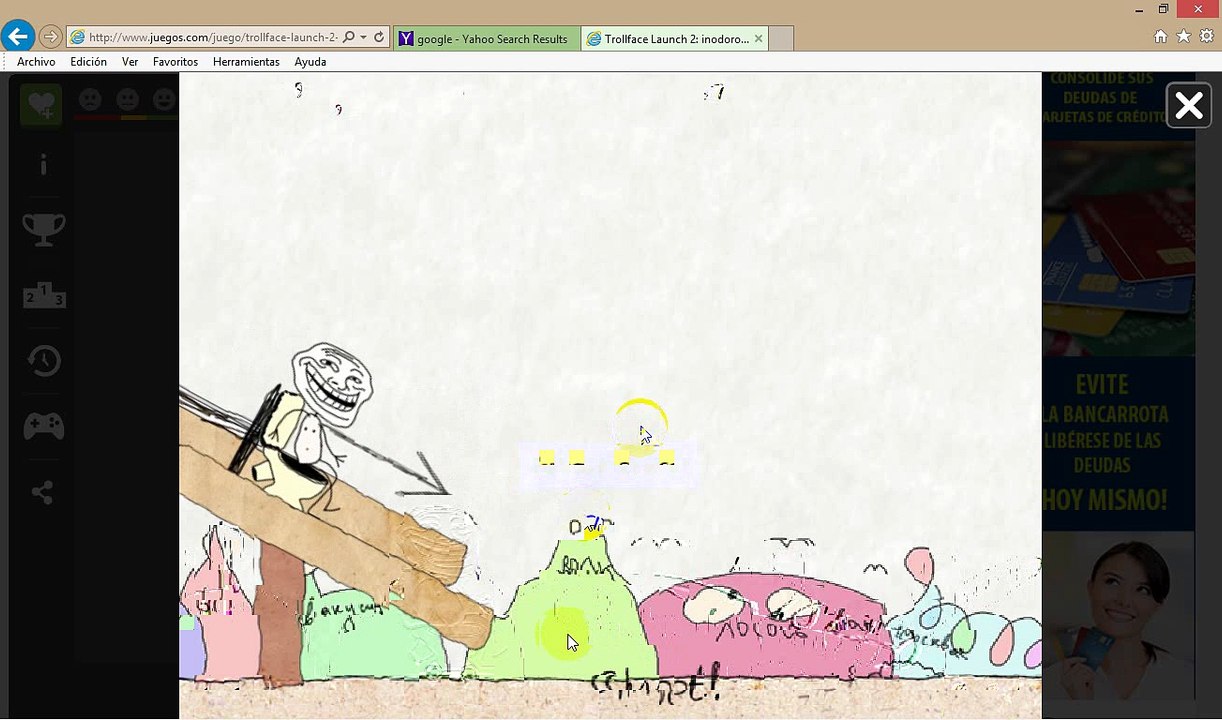Click the green heart add-to-favorites icon

tap(42, 104)
